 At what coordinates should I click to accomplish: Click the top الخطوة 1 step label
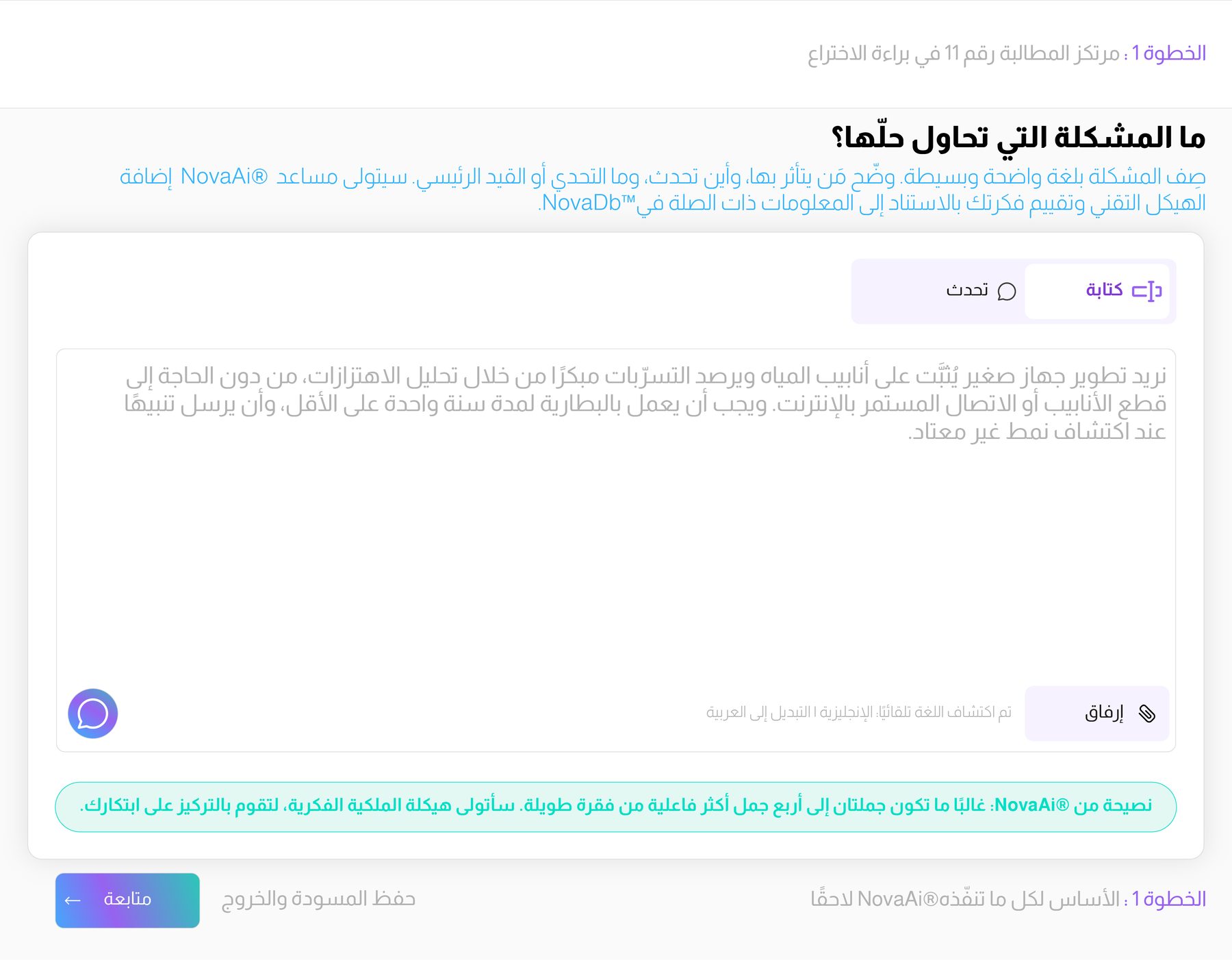click(1168, 53)
